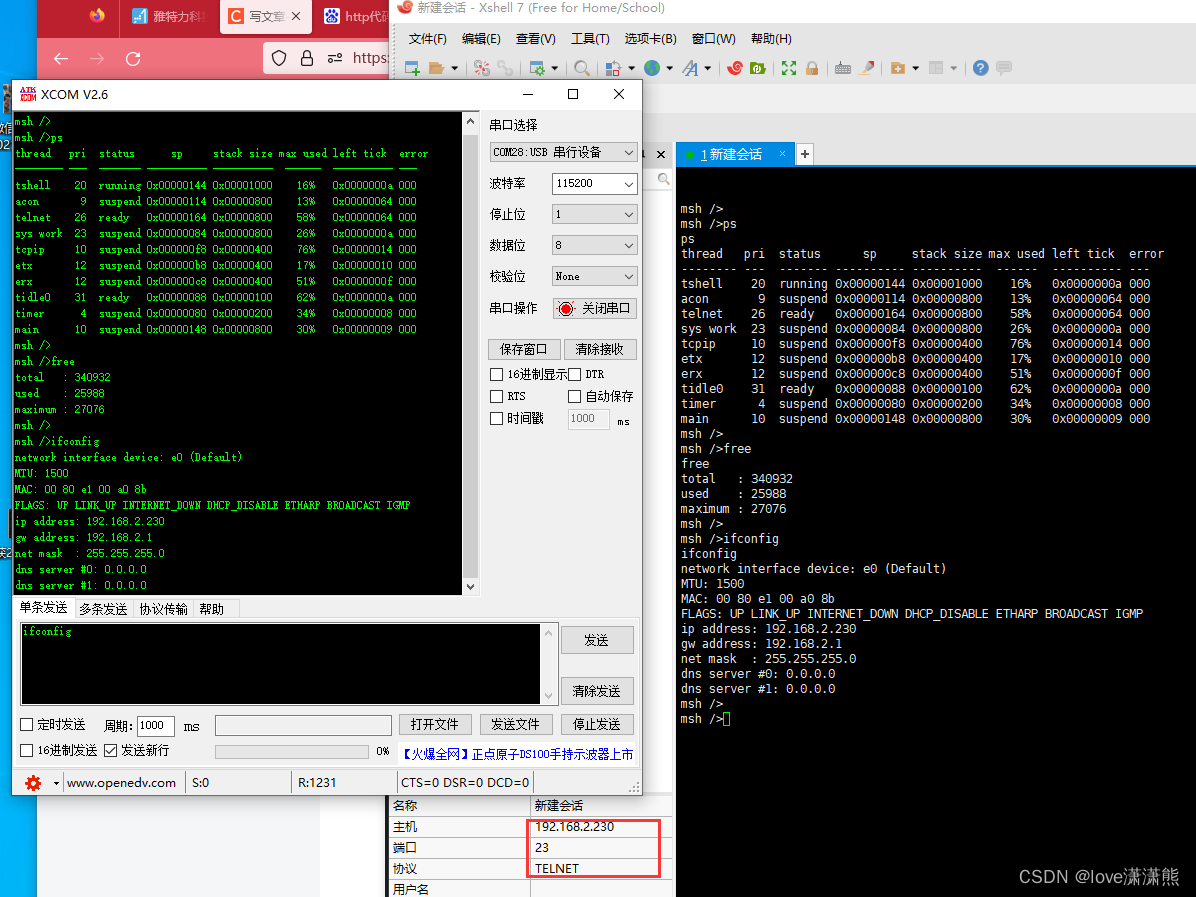Click the color scheme icon in Xshell toolbar
The width and height of the screenshot is (1196, 897).
(x=612, y=69)
